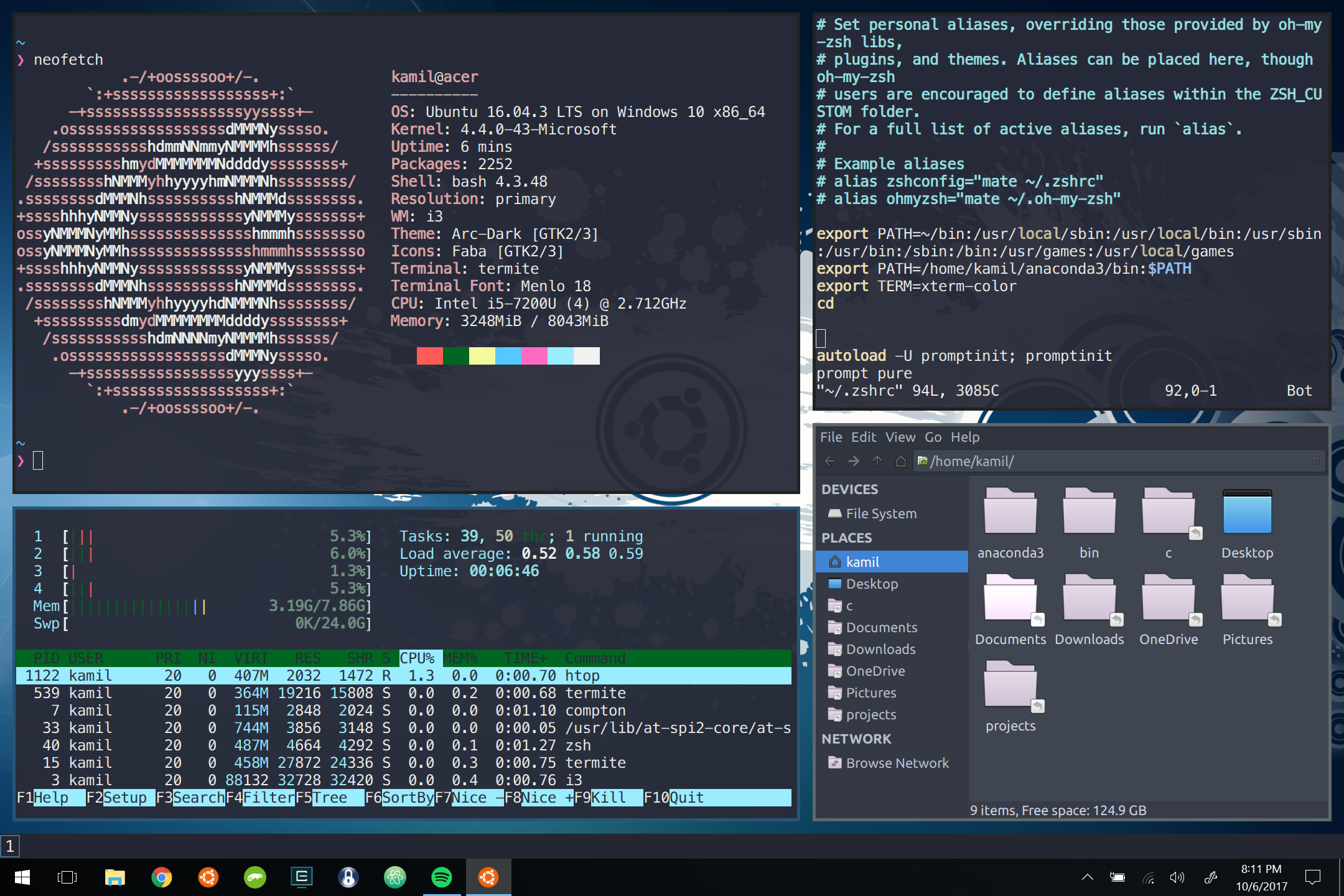
Task: Open the bin folder icon
Action: coord(1089,511)
